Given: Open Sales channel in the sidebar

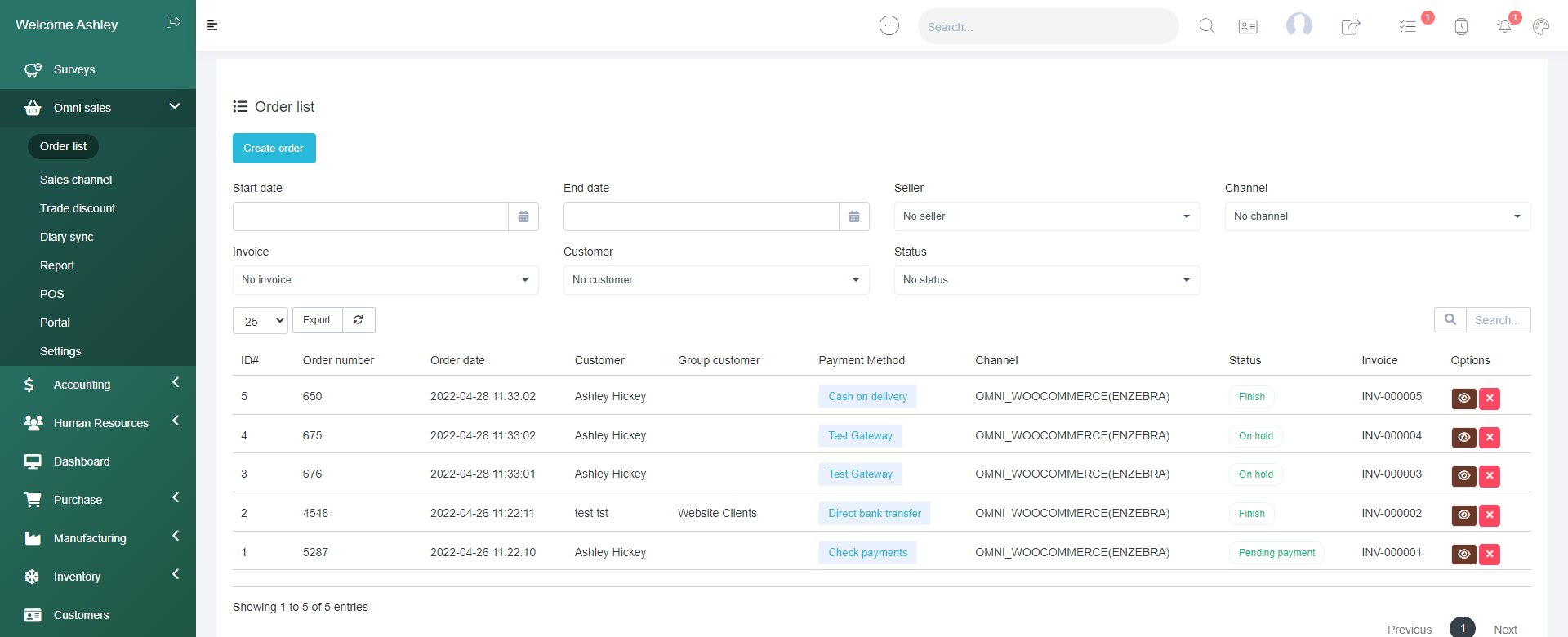Looking at the screenshot, I should pos(76,180).
